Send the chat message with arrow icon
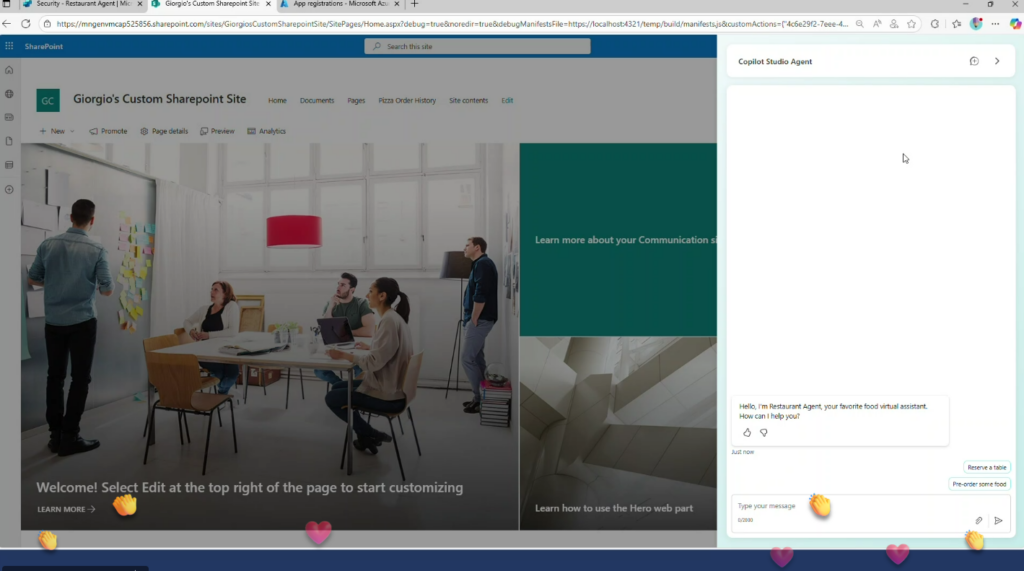This screenshot has width=1024, height=571. (998, 521)
